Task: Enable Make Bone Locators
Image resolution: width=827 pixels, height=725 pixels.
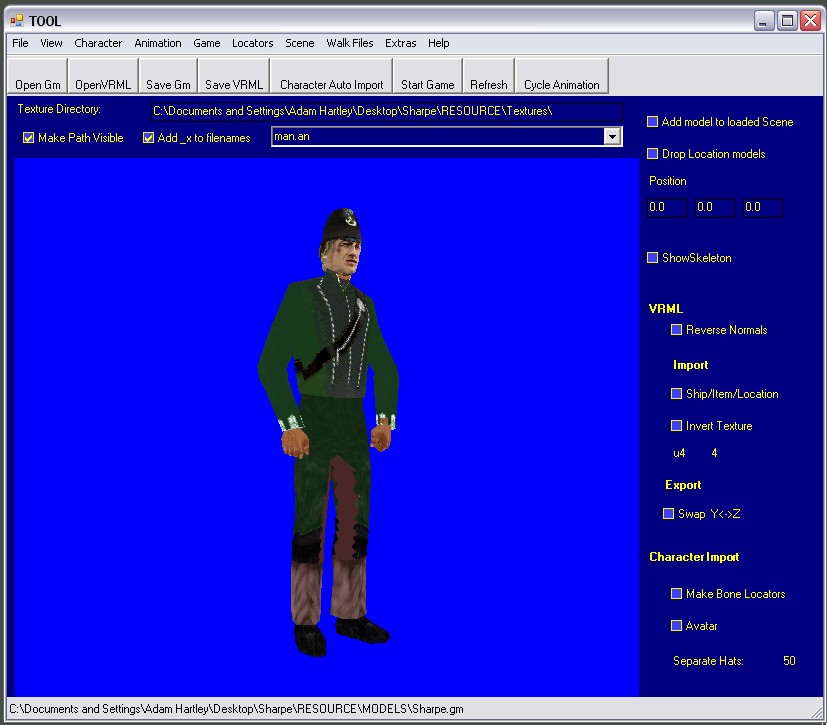Action: click(676, 594)
